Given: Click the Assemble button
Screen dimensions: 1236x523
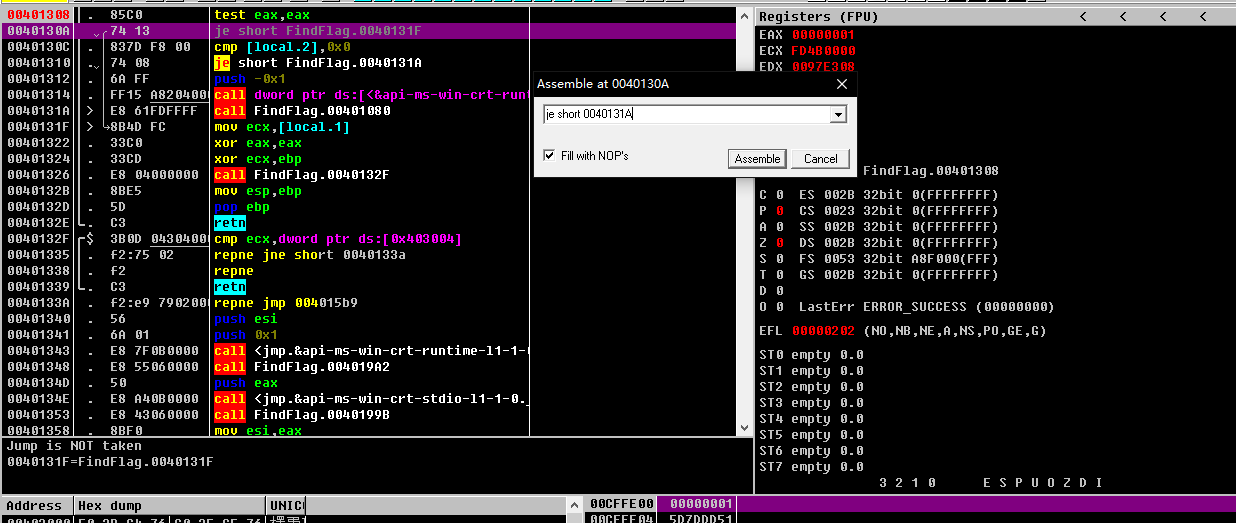Looking at the screenshot, I should point(757,159).
